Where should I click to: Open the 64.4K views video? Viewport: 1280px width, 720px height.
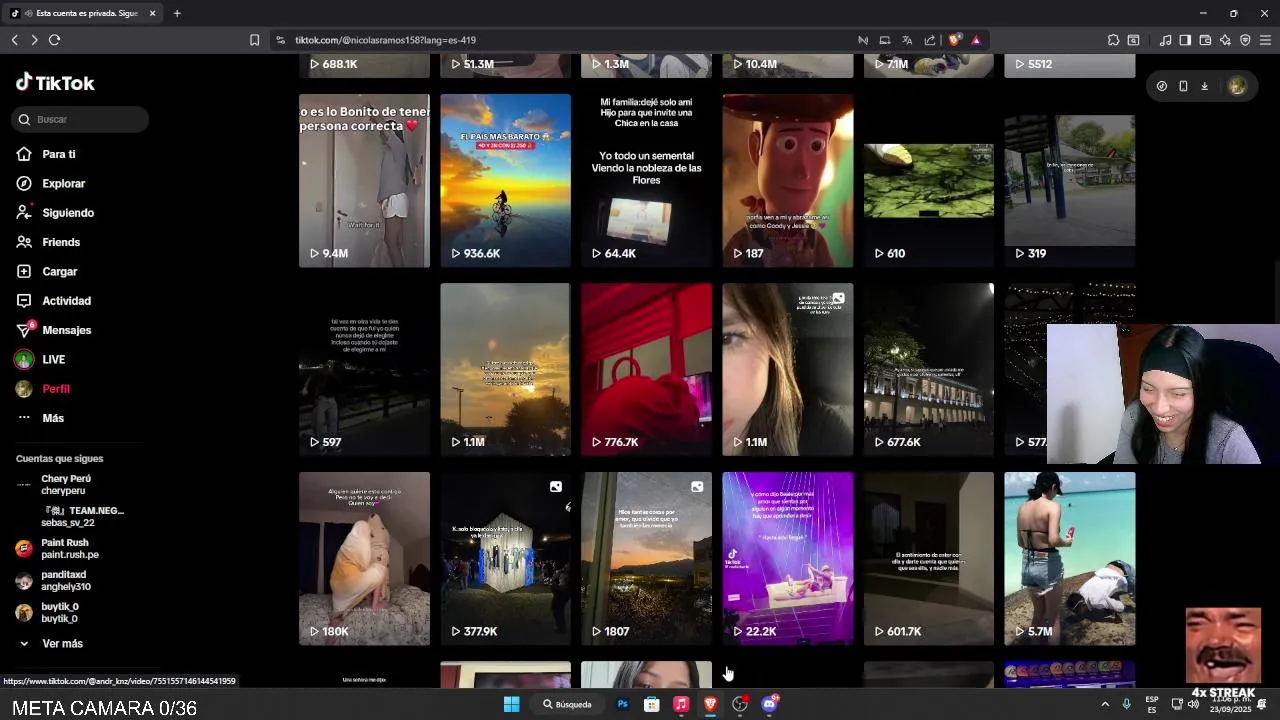coord(646,181)
